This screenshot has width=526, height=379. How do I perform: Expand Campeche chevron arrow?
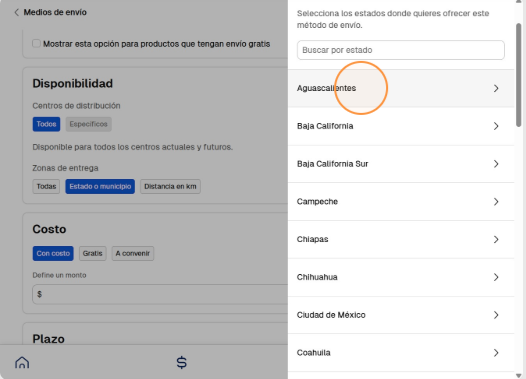496,202
